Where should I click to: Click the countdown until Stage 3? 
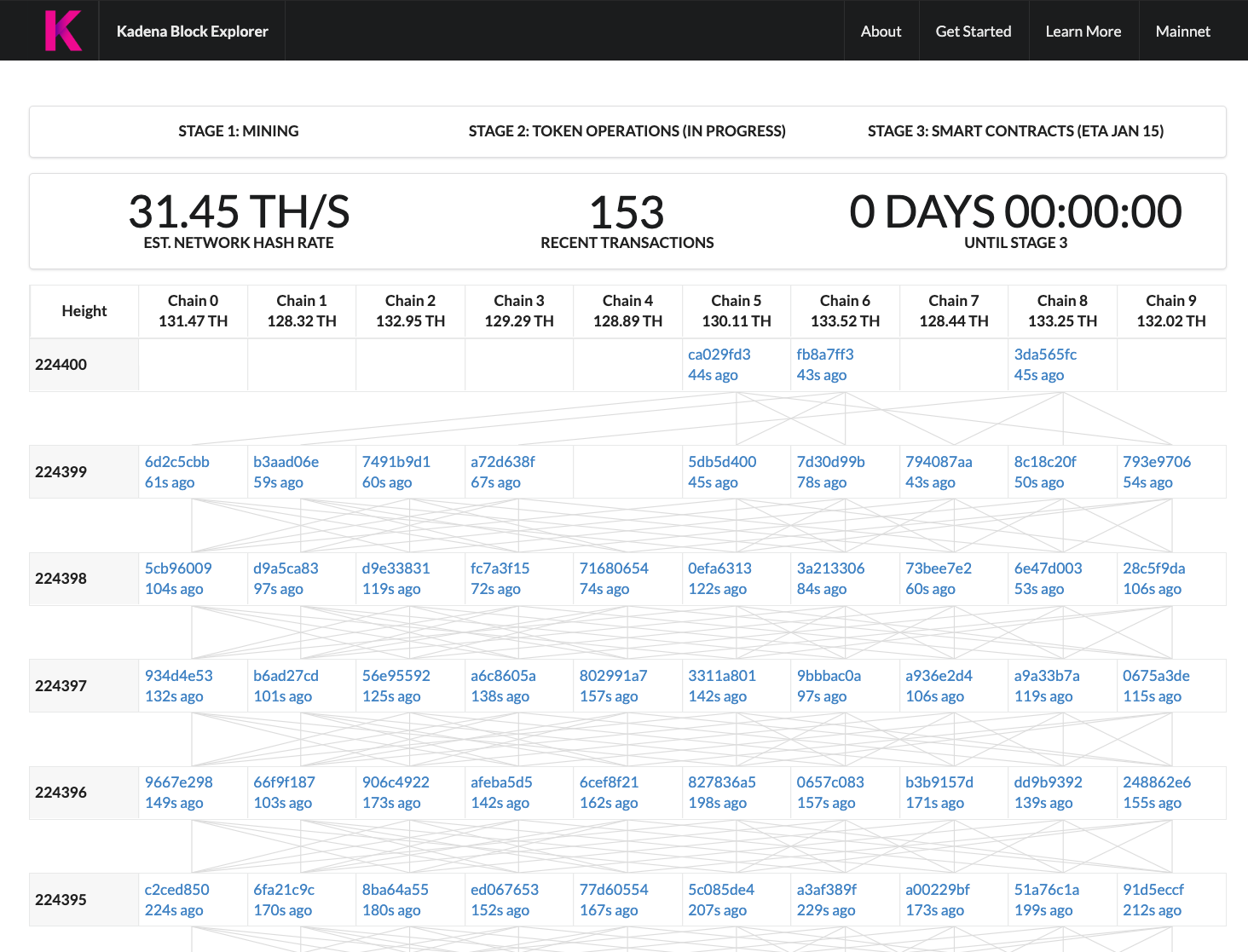1015,211
